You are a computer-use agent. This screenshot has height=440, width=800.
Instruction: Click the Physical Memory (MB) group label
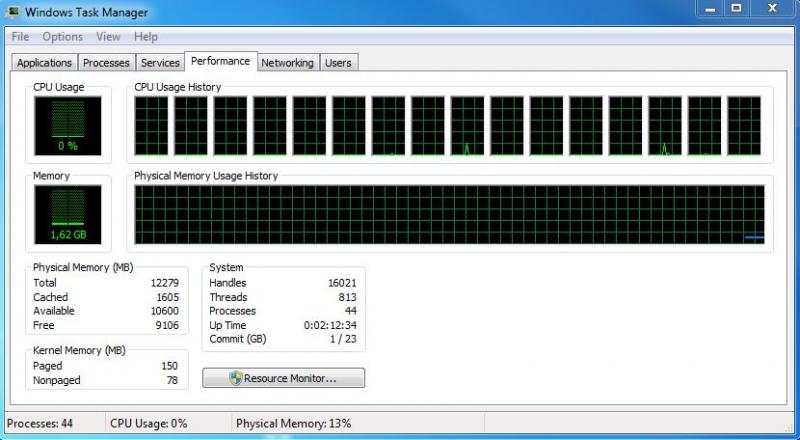83,267
